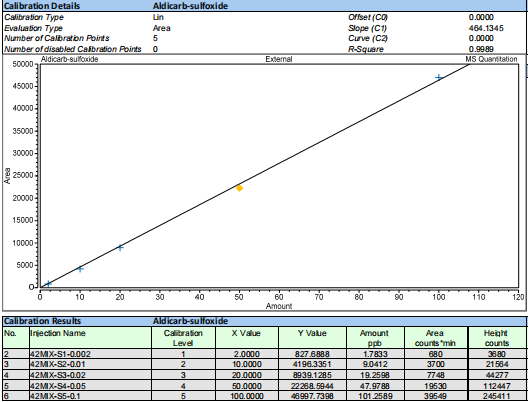
Task: Click the Calibration Level column header
Action: coord(183,338)
